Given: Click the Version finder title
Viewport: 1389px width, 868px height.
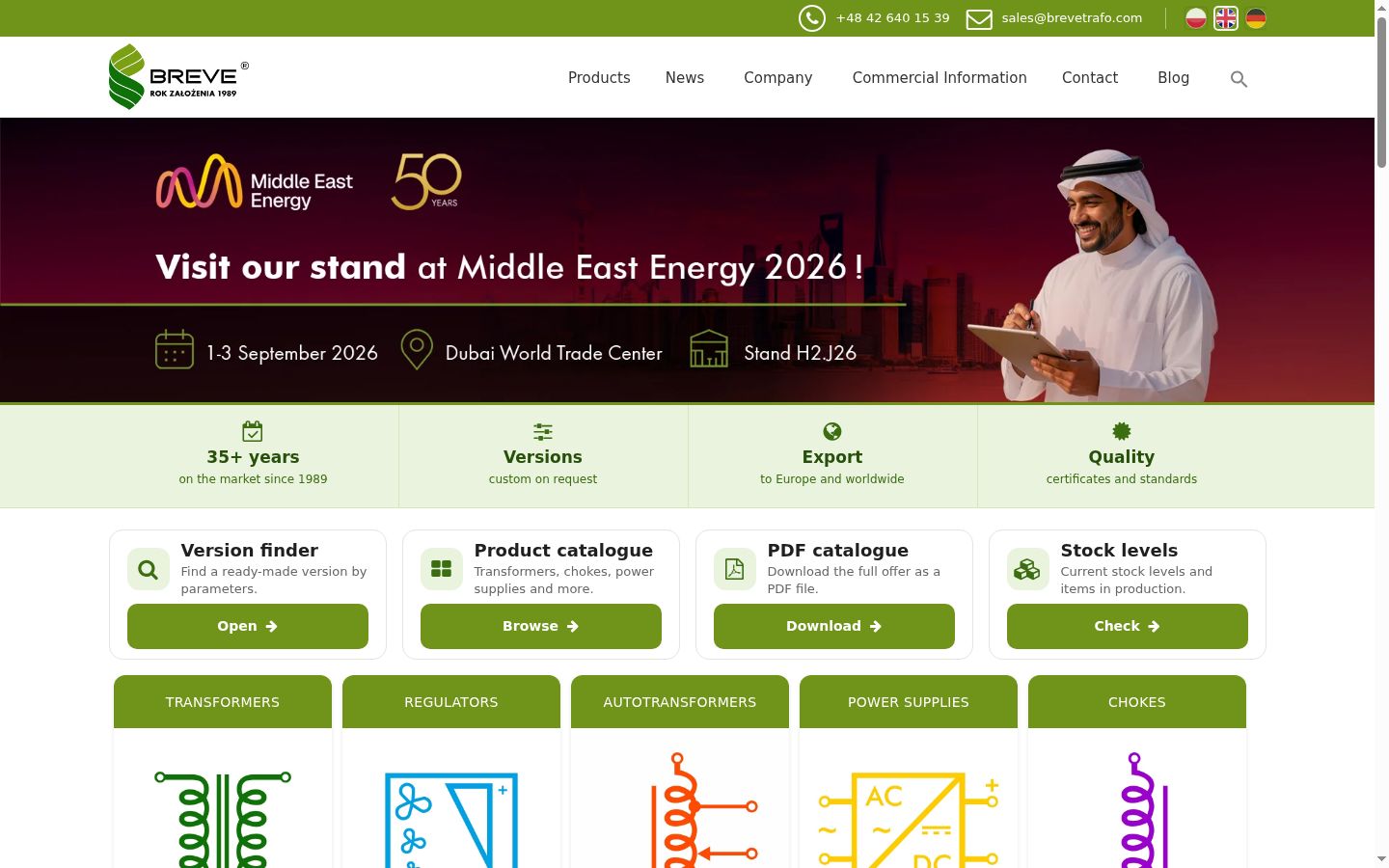Looking at the screenshot, I should pos(250,551).
